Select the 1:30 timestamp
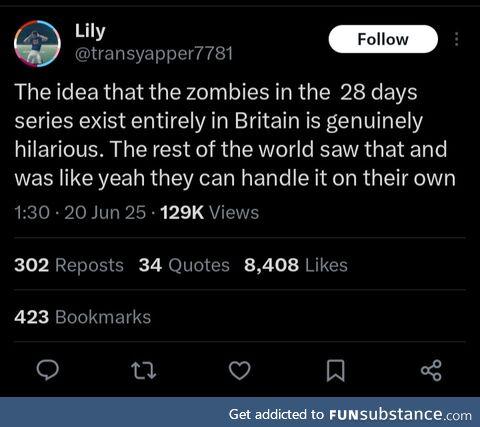This screenshot has height=427, width=480. [x=32, y=212]
